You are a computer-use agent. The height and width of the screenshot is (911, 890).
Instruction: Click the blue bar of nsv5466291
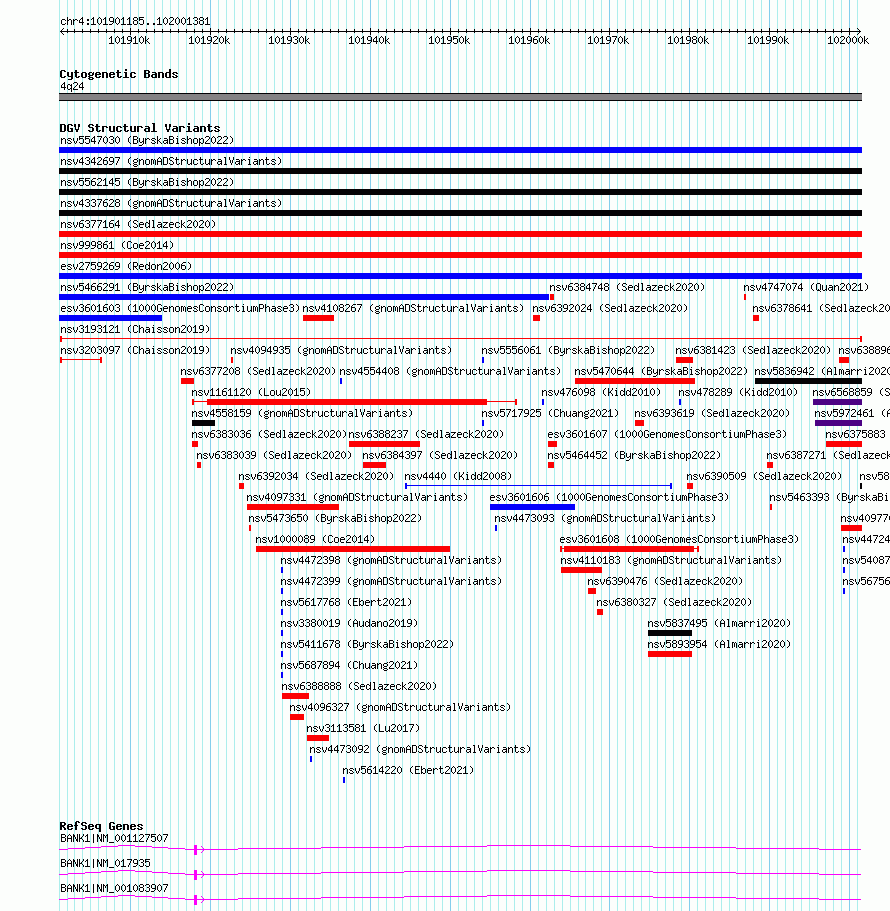(x=304, y=297)
